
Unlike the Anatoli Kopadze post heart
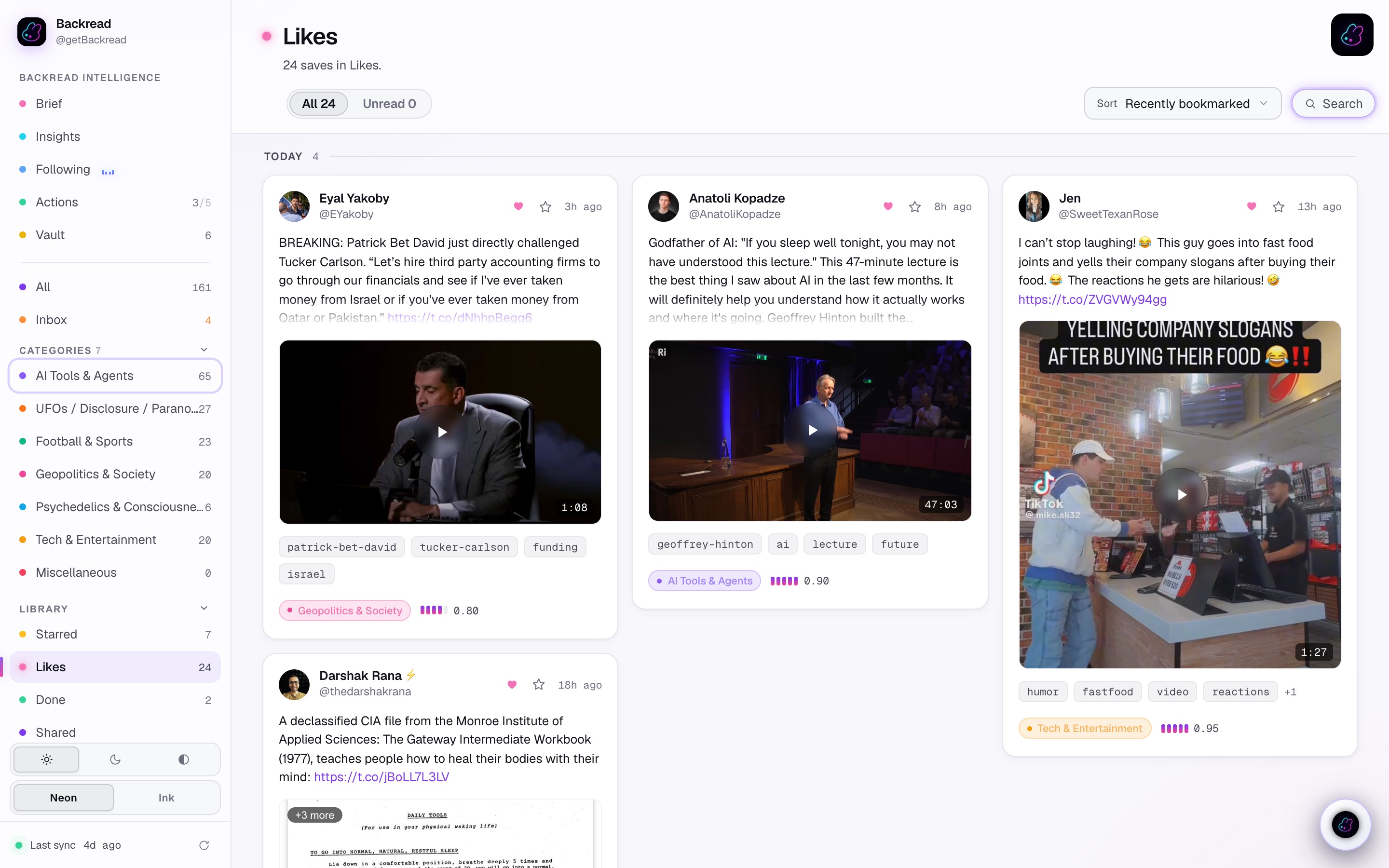click(888, 206)
